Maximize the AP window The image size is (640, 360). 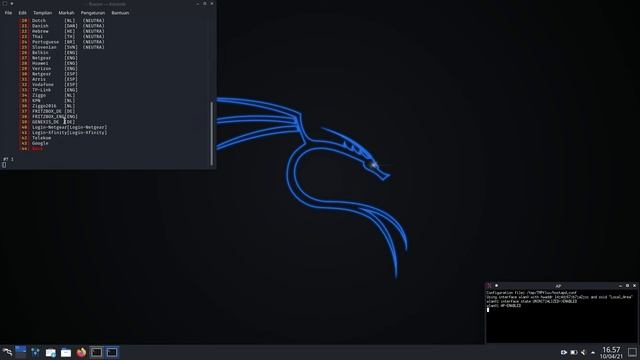pyautogui.click(x=627, y=286)
